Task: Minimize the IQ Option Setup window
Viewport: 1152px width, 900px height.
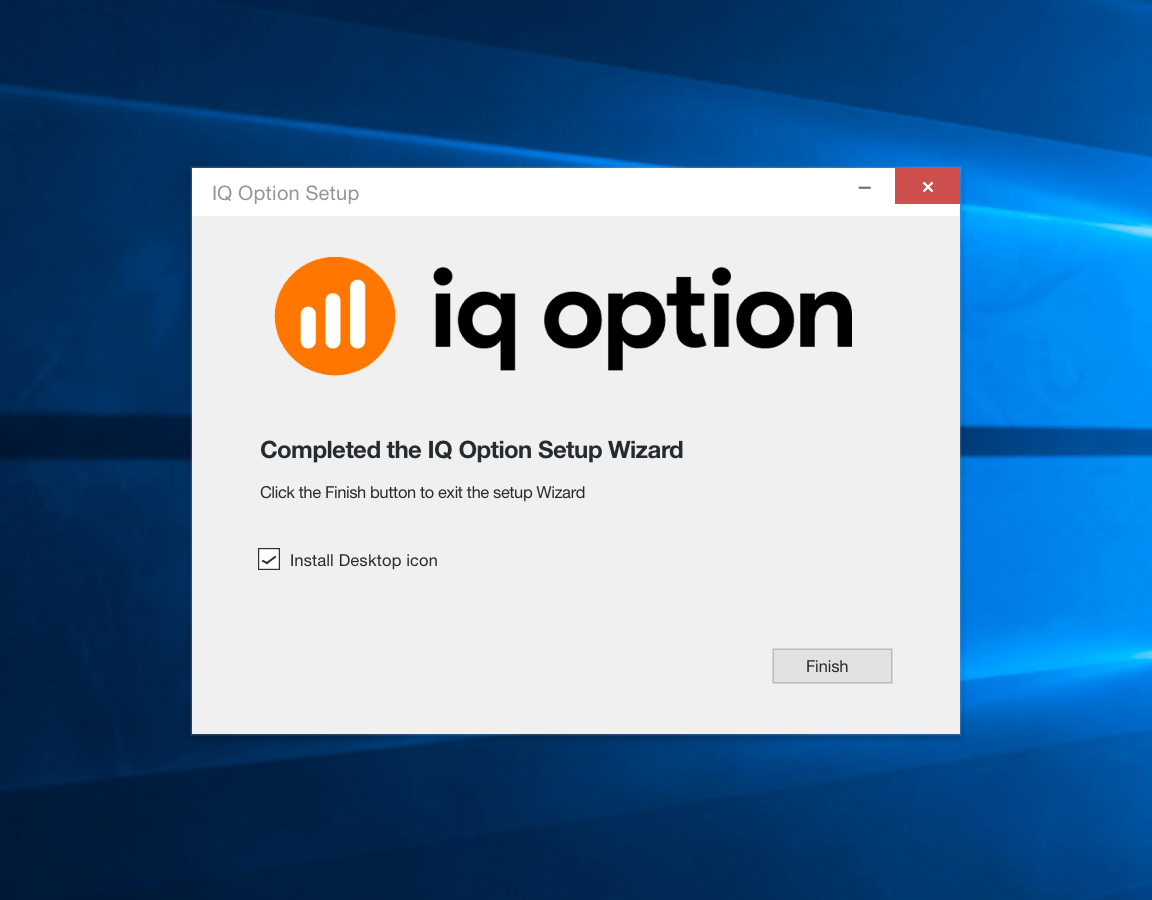Action: pos(865,188)
